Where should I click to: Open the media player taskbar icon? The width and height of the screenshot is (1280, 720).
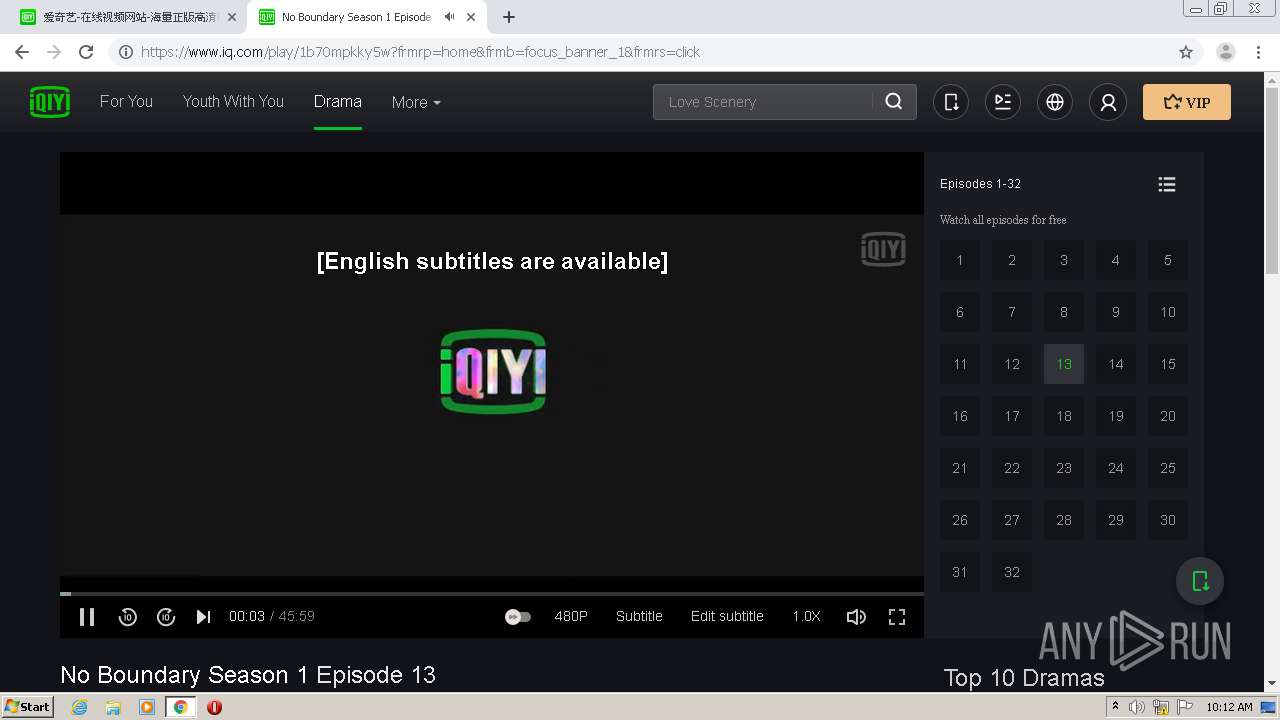(147, 707)
